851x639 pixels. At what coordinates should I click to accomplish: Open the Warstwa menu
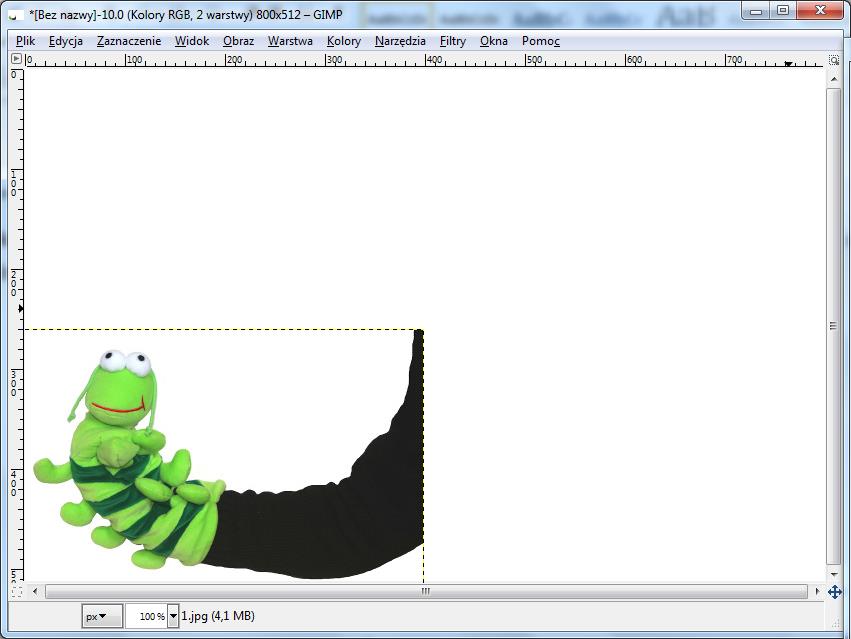(290, 41)
